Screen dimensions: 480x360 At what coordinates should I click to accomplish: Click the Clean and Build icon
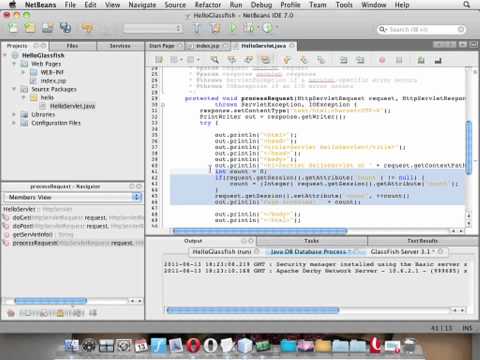[215, 28]
